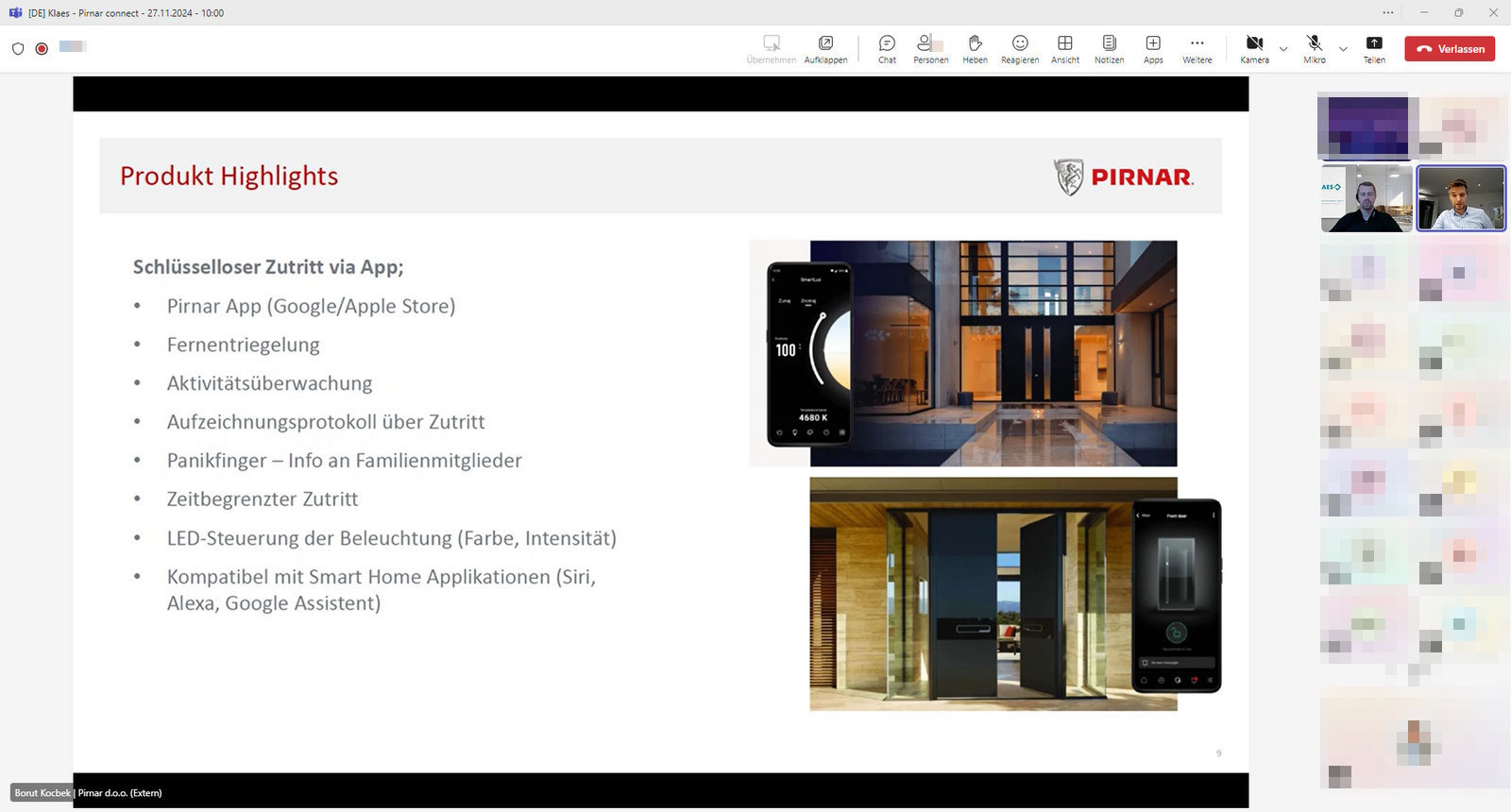Click the Pirnar App (Google/Apple Store) bullet
Viewport: 1511px width, 812px height.
click(x=311, y=306)
